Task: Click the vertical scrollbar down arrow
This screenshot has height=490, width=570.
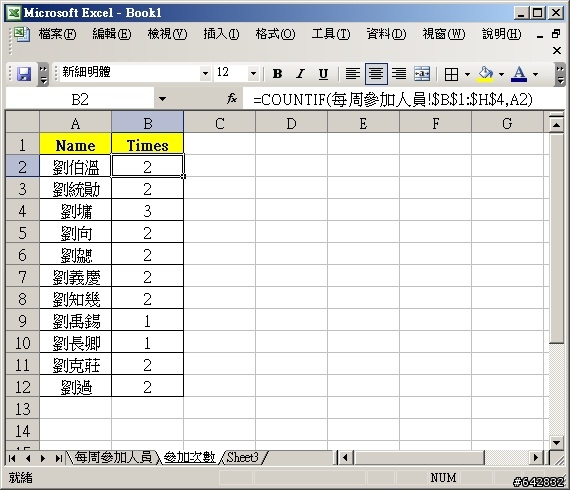Action: point(556,442)
